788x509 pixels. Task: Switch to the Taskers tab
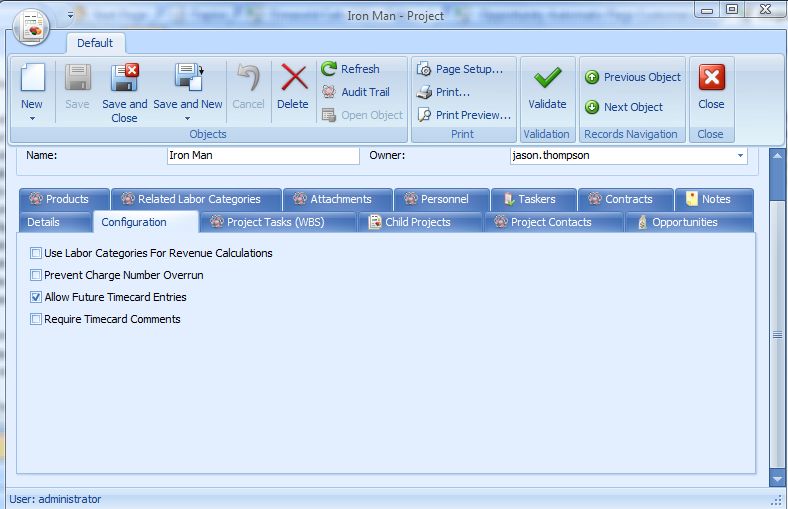[x=534, y=199]
